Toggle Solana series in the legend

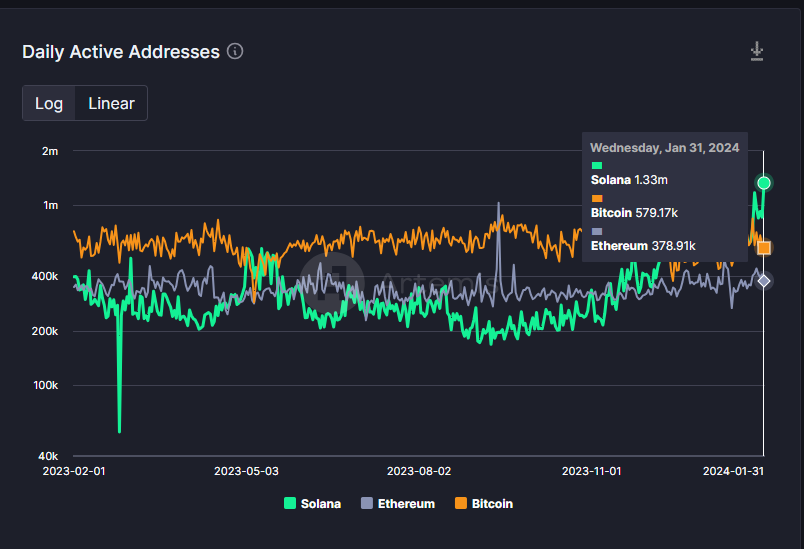pyautogui.click(x=312, y=504)
